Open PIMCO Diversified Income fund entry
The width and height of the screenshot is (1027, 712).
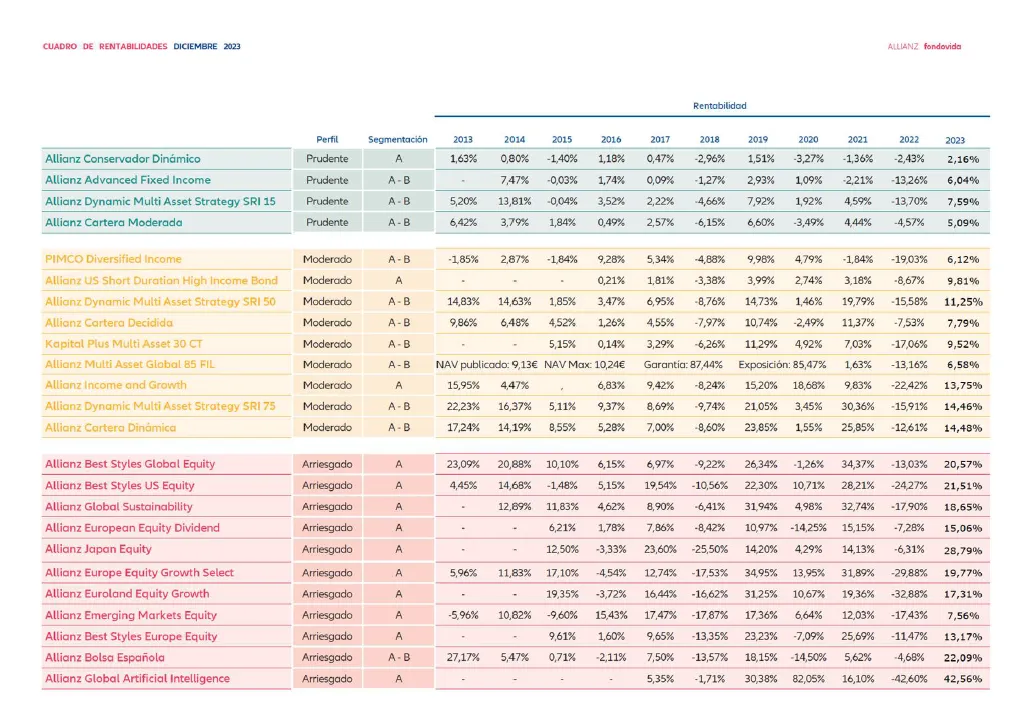click(113, 259)
